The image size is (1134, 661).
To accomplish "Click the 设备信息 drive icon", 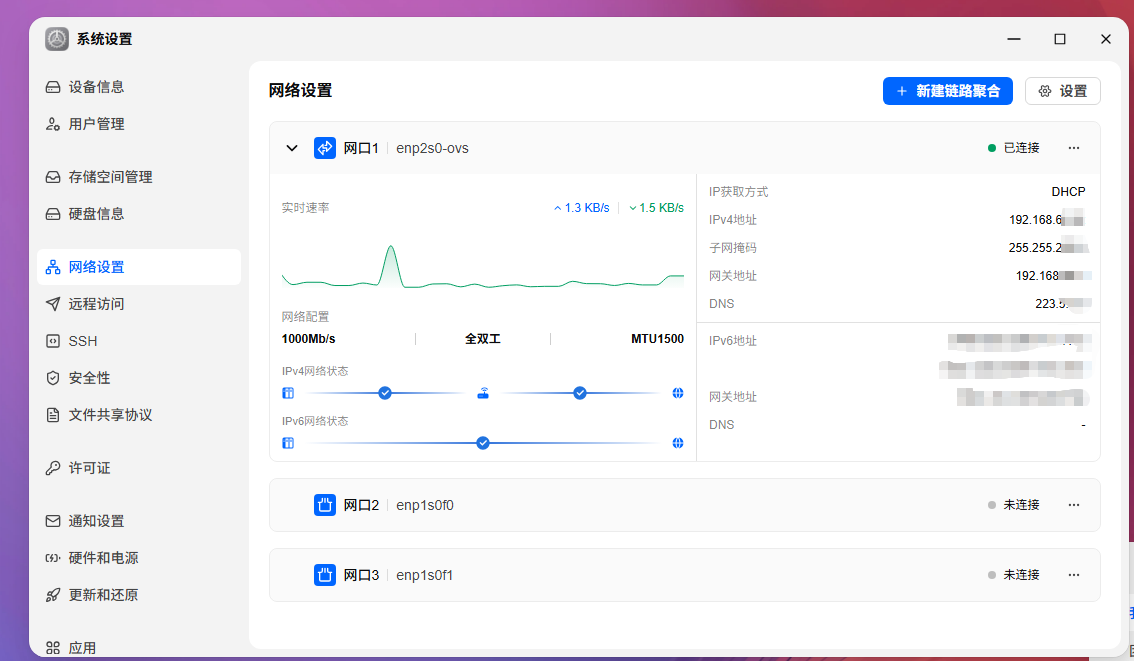I will 53,87.
